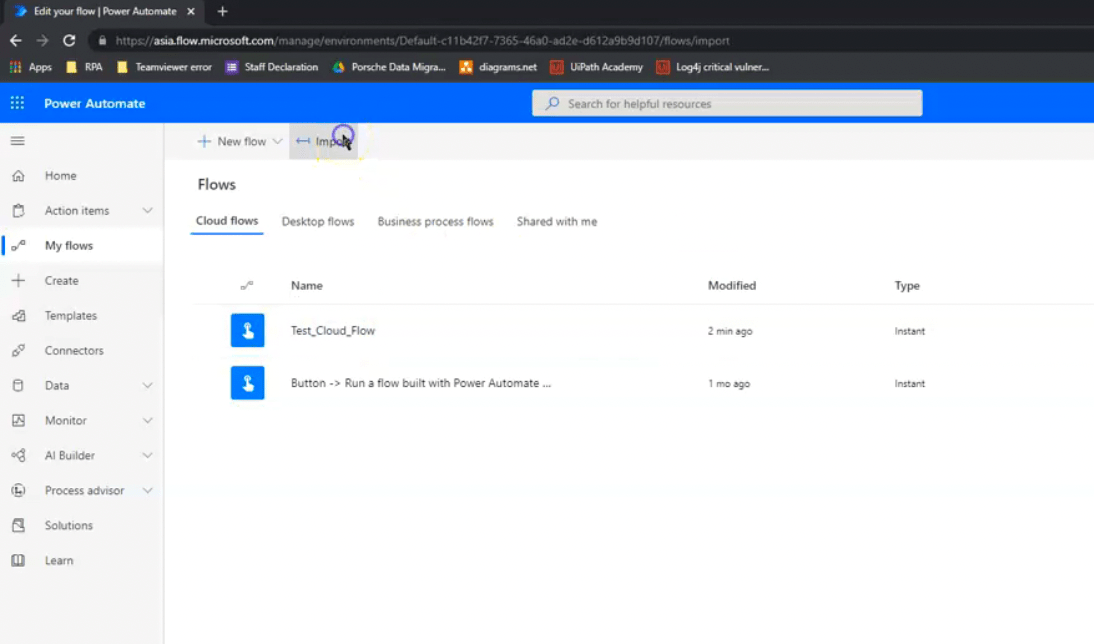Collapse the left navigation hamburger menu
The width and height of the screenshot is (1094, 644).
(x=17, y=141)
